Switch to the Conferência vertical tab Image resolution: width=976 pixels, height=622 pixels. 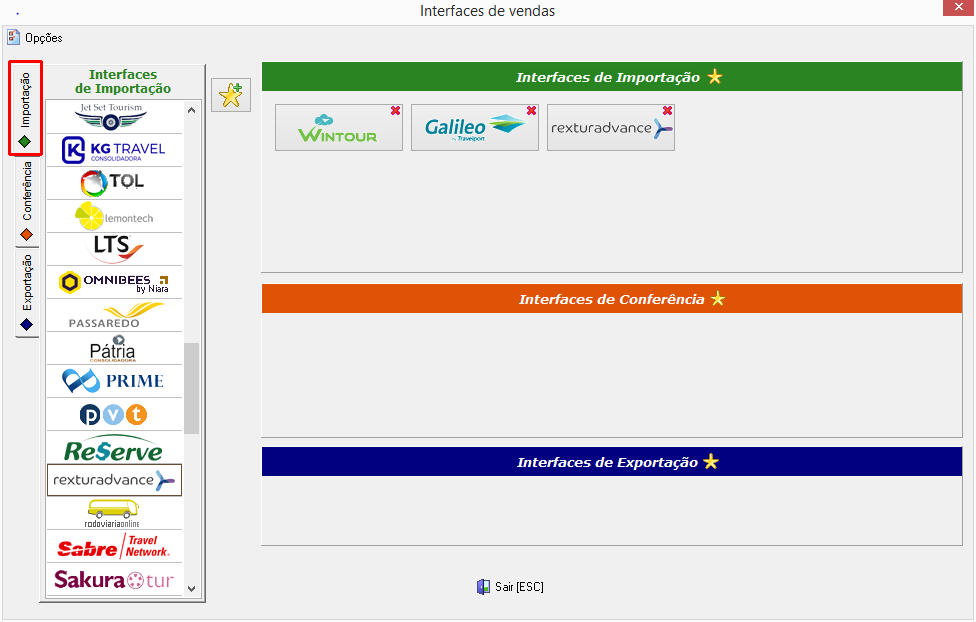27,200
